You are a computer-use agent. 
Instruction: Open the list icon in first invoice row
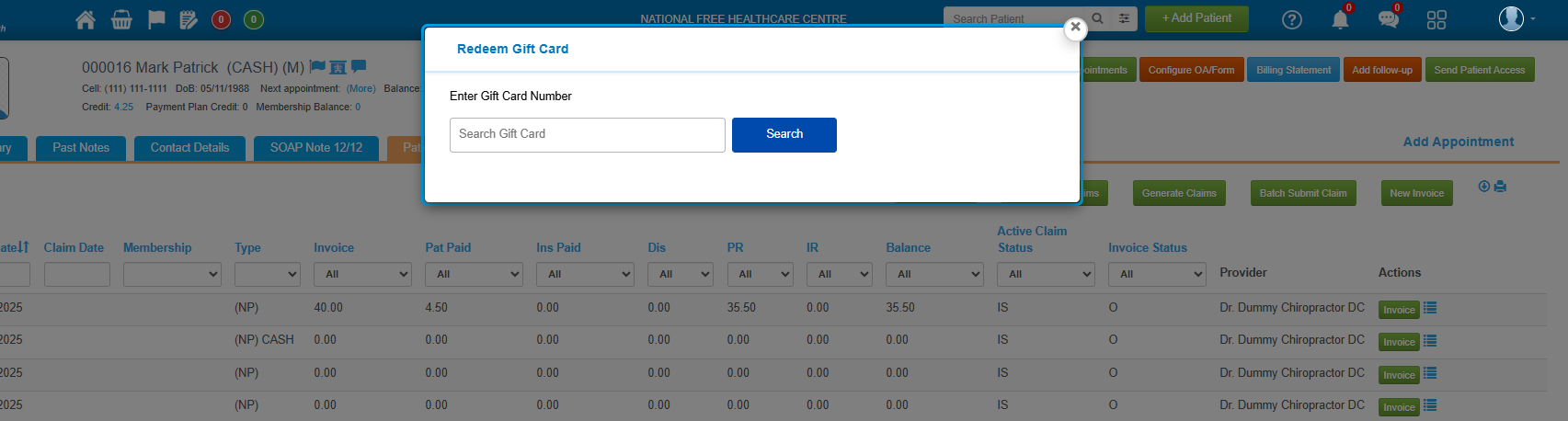pos(1430,309)
